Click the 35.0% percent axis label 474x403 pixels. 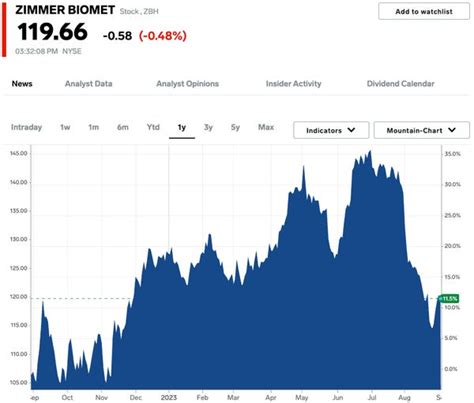[x=452, y=154]
